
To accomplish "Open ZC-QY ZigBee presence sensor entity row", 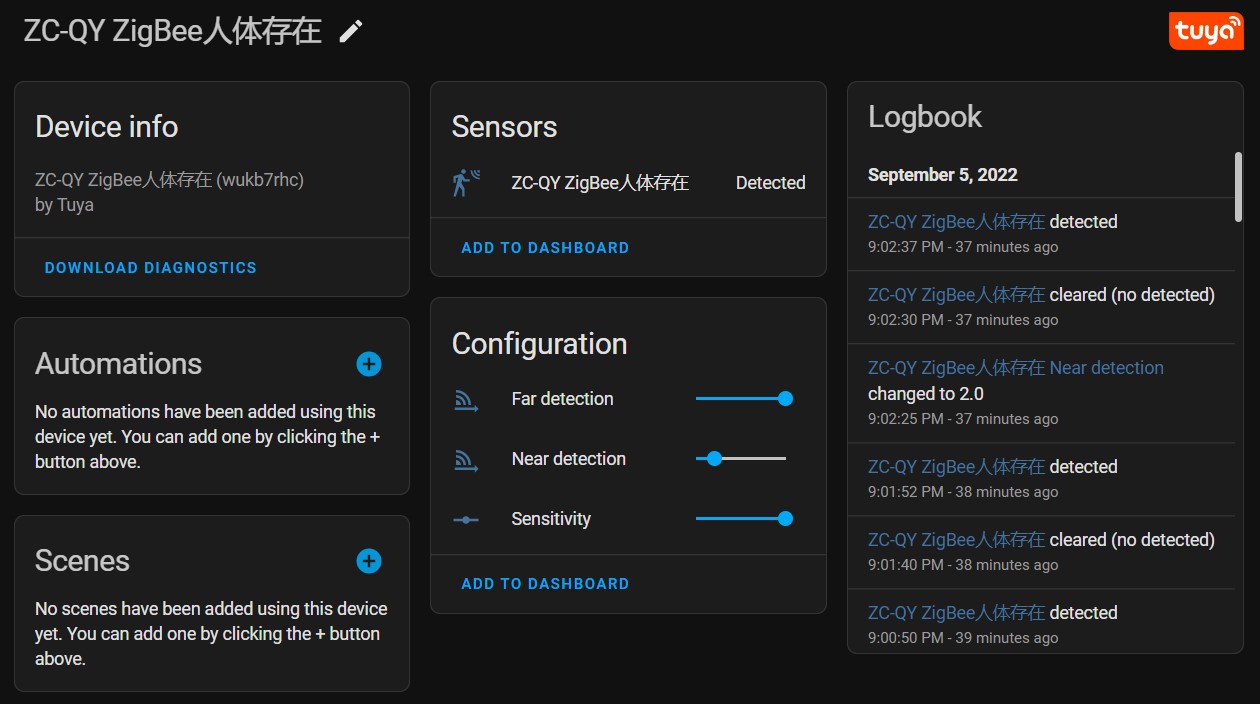I will (x=628, y=183).
